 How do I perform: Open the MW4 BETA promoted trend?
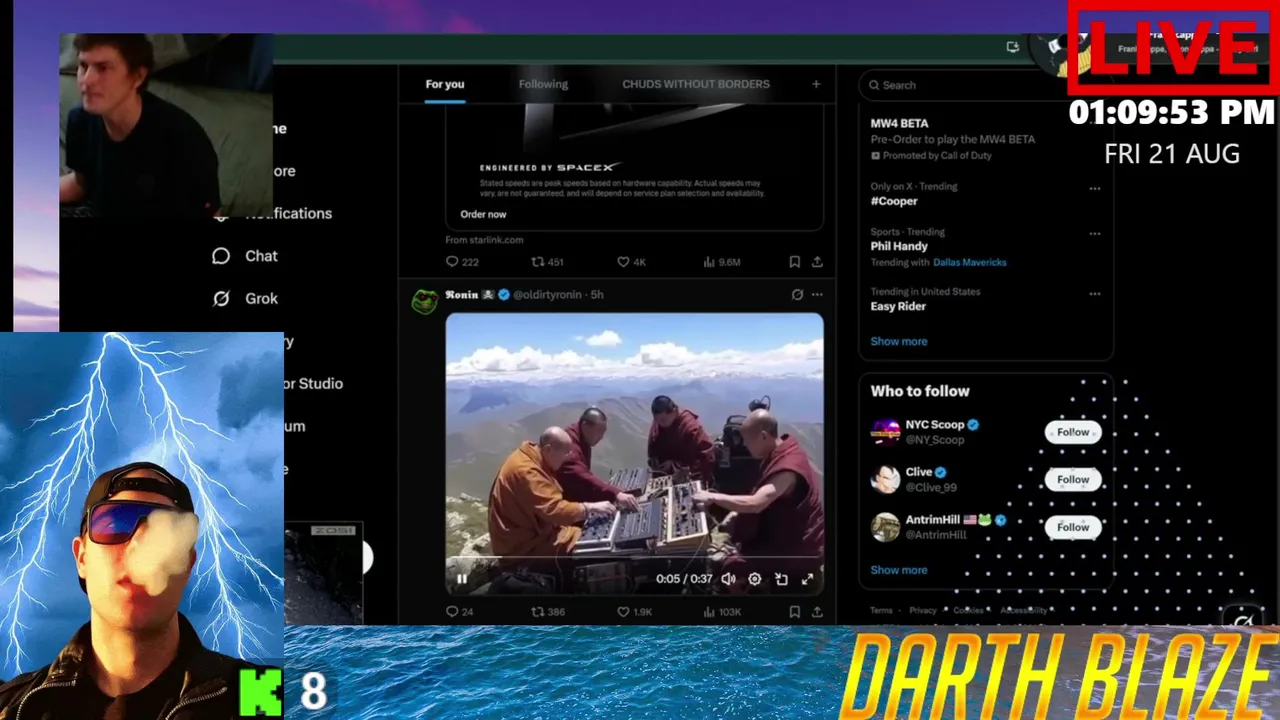(x=953, y=139)
